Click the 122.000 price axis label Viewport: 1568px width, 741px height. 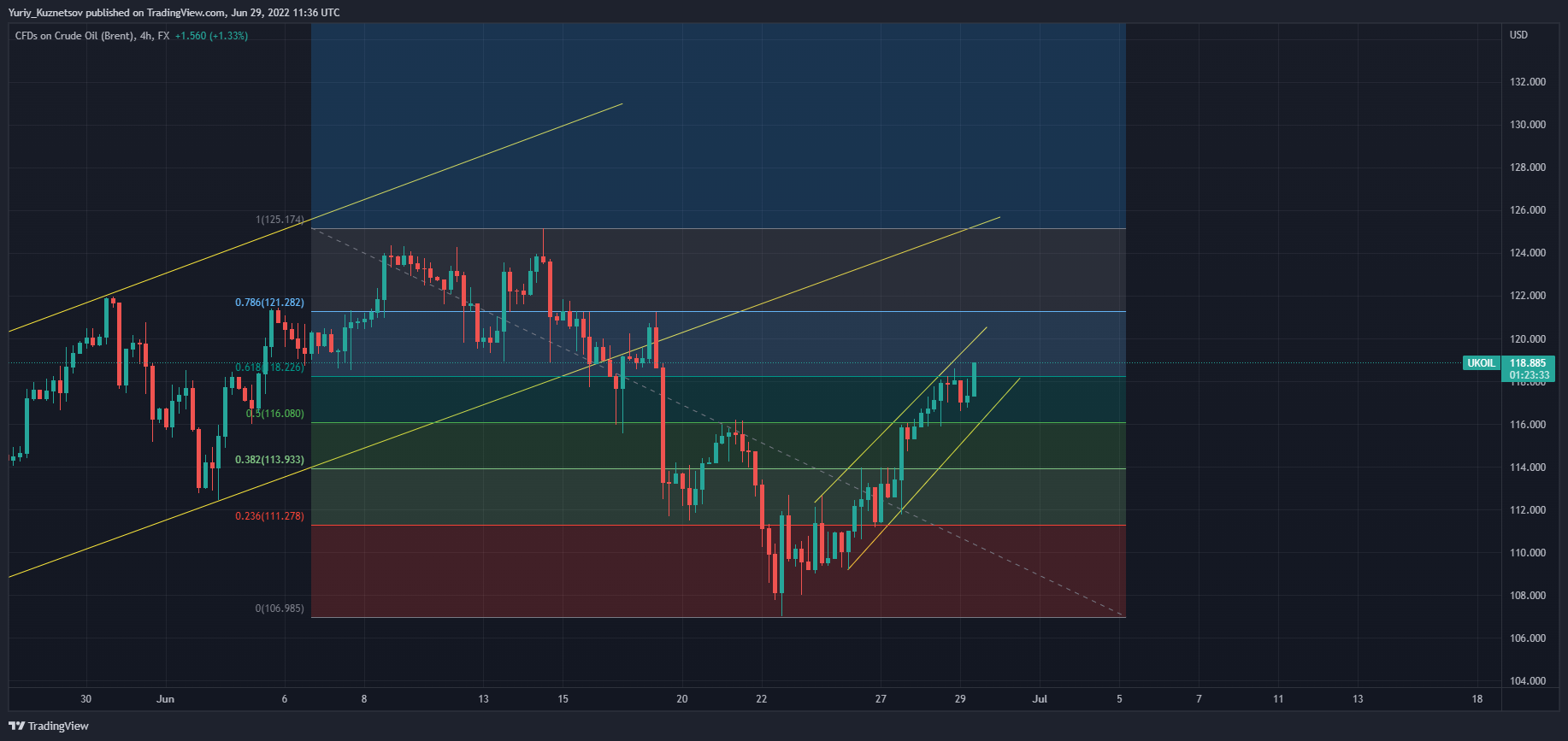pos(1528,296)
